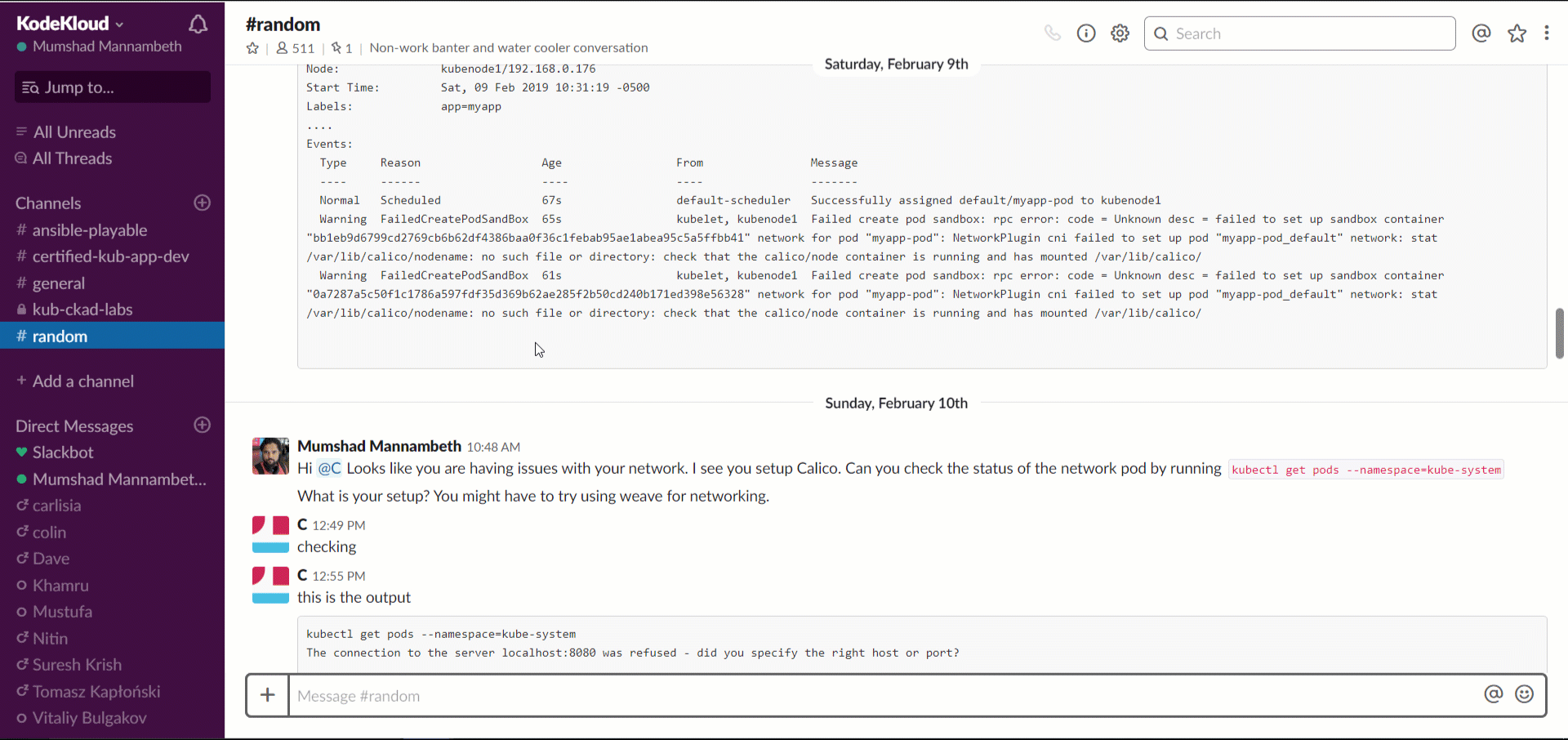Screen dimensions: 1568x740
Task: Click the plus attachment button in composer
Action: tap(268, 695)
